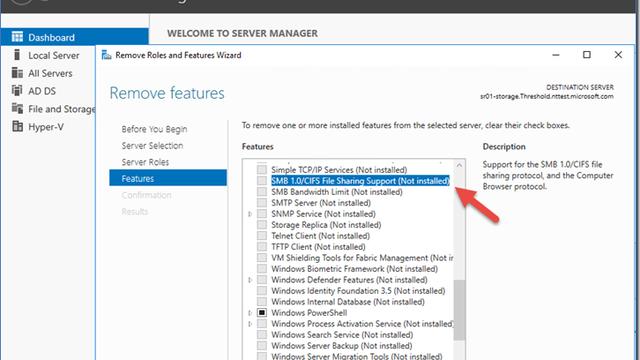Select SMTP Server (Not installed) row

(x=321, y=202)
